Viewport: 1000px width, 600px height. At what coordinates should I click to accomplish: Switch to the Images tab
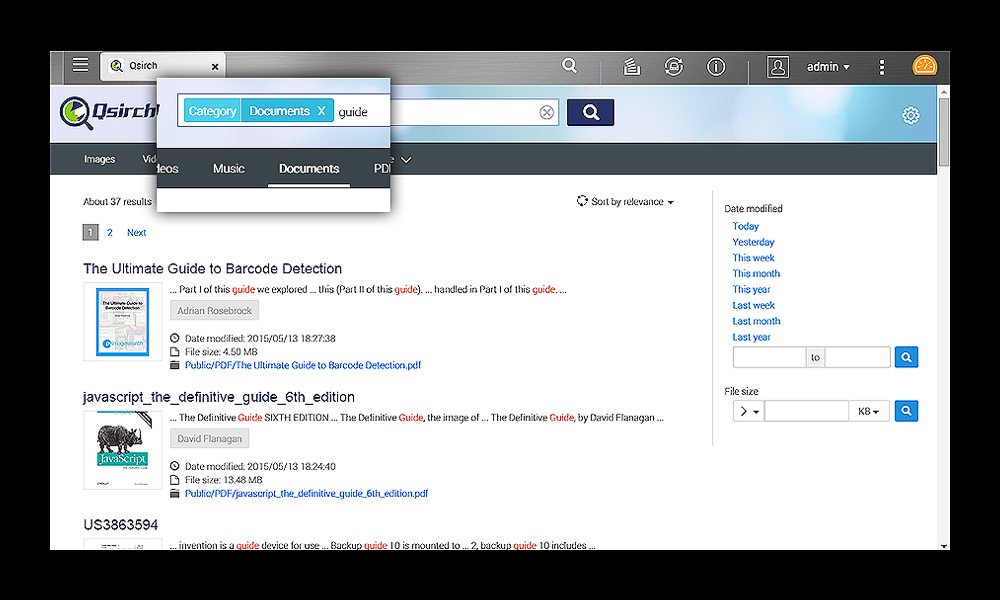coord(99,159)
